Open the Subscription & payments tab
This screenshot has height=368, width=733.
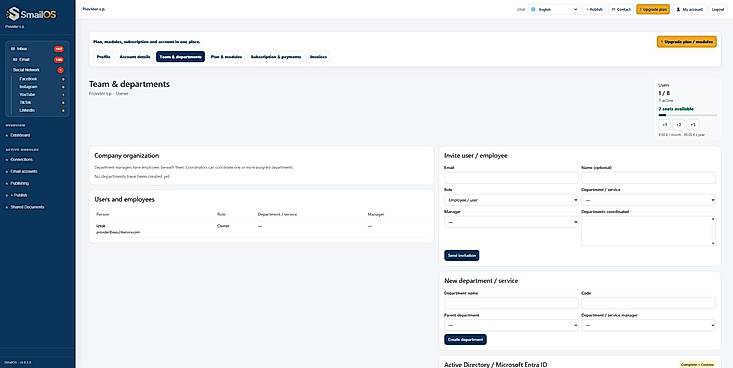pos(276,57)
